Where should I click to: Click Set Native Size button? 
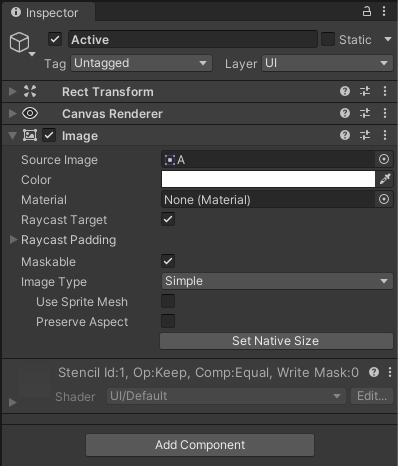(276, 341)
